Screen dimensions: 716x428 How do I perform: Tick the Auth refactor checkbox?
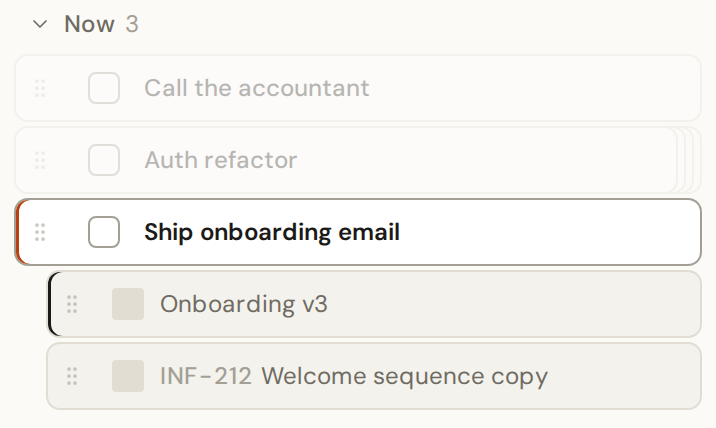click(104, 160)
